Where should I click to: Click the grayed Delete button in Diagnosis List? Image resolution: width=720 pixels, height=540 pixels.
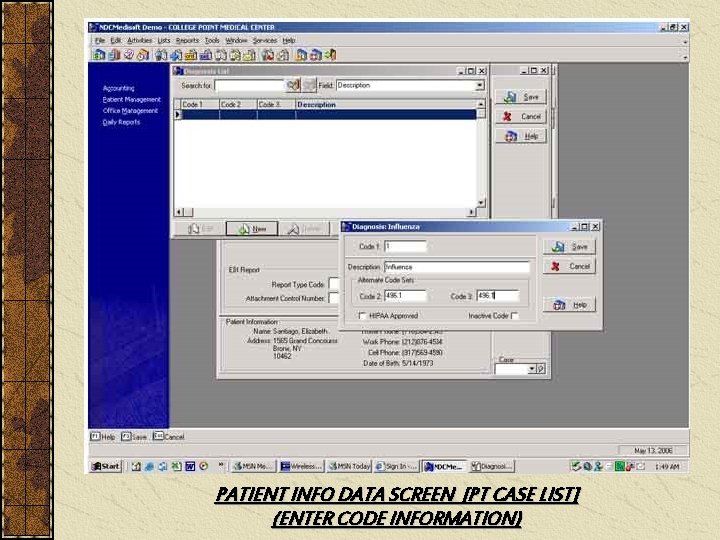304,229
